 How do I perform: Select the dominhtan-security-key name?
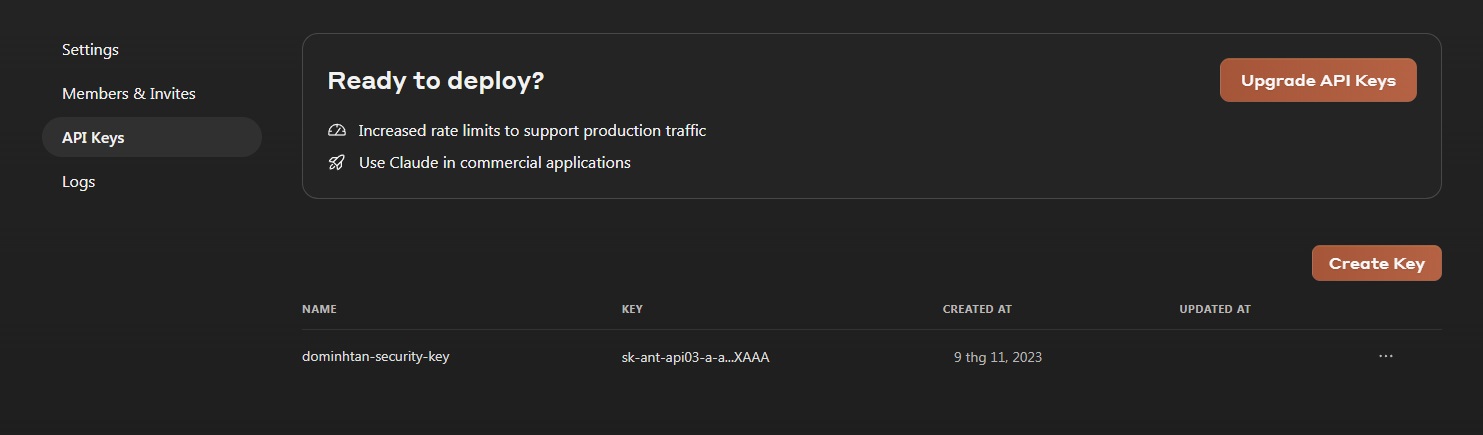pos(376,356)
